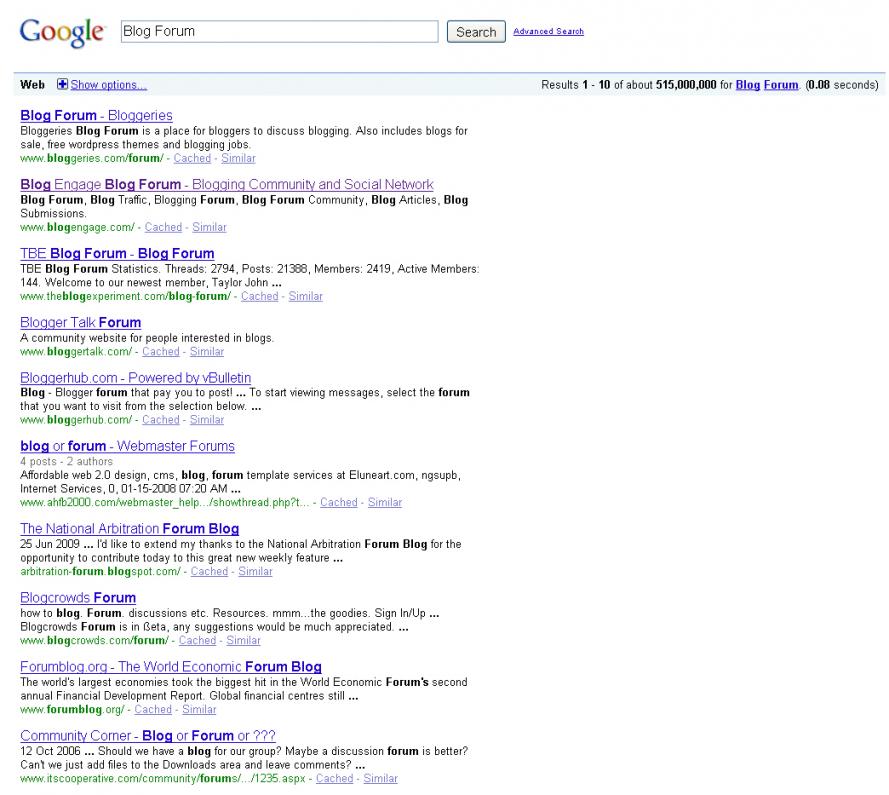Click the www.theblogexperiment.com/blog-forum/ green URL

125,296
